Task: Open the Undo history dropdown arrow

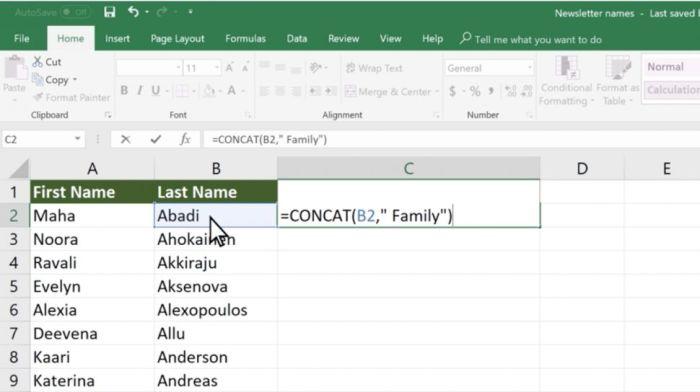Action: point(147,12)
